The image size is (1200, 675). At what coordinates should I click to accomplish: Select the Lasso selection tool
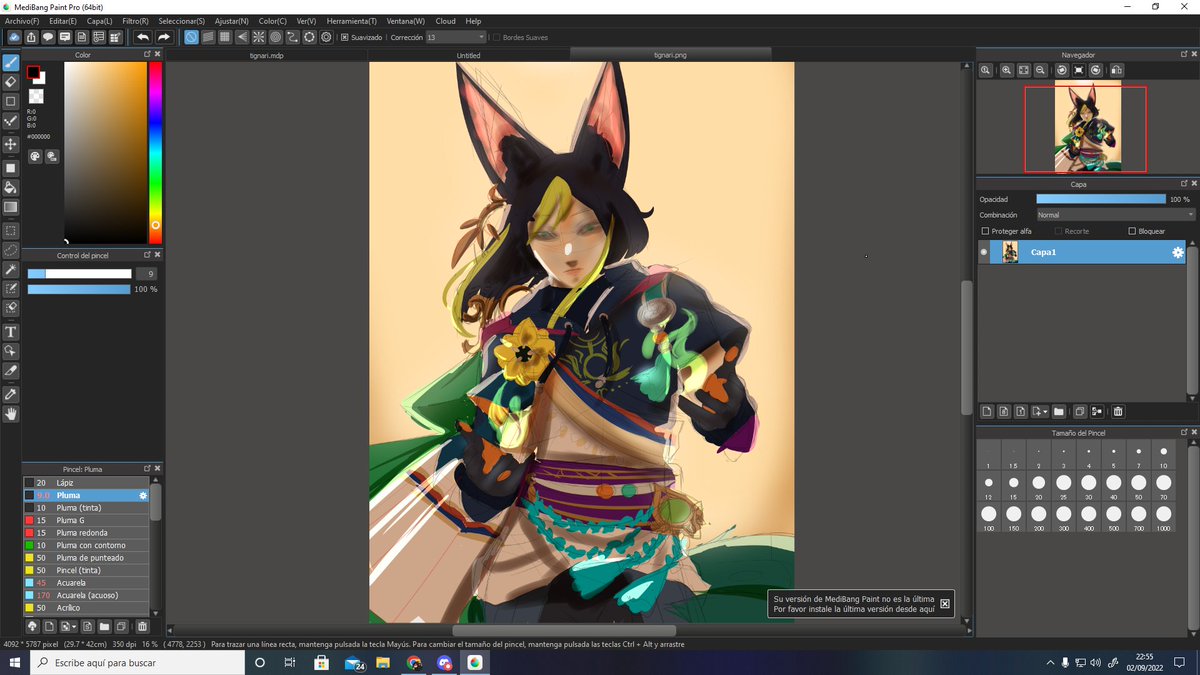pyautogui.click(x=11, y=250)
